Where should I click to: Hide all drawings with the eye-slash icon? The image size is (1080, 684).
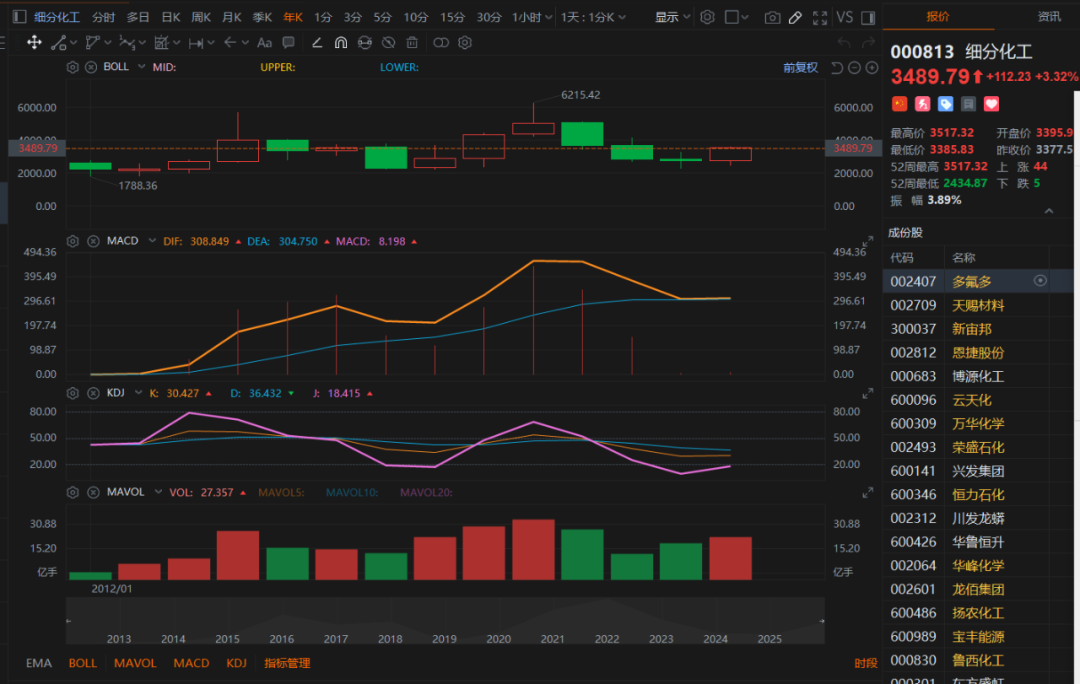(388, 43)
